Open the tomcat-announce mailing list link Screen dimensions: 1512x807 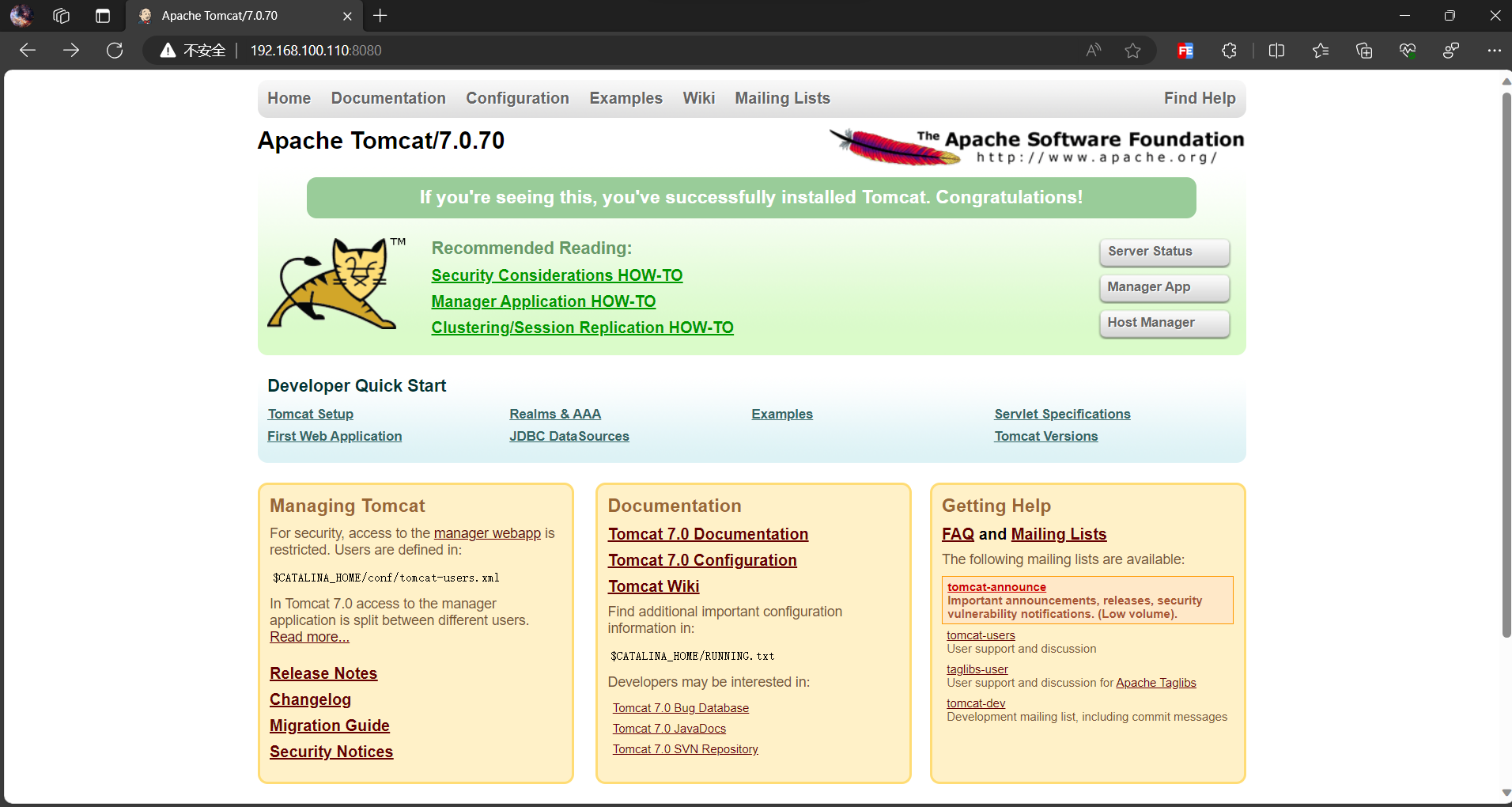coord(996,587)
